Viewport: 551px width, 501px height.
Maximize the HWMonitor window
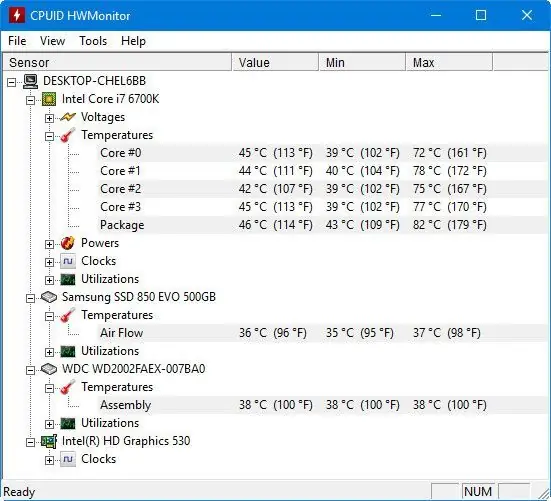tap(481, 15)
